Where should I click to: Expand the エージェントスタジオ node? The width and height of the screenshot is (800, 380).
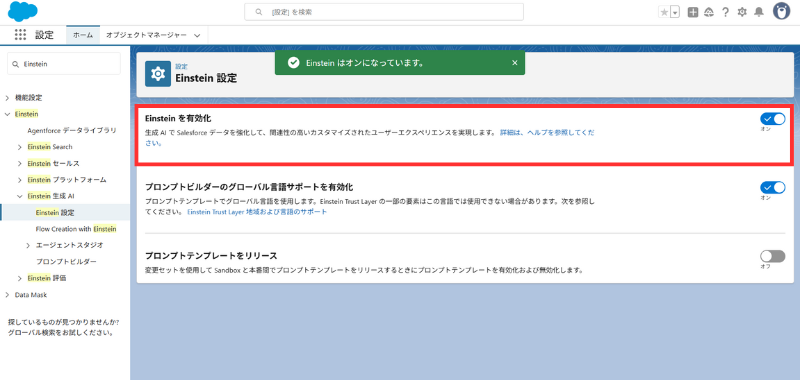(x=28, y=245)
